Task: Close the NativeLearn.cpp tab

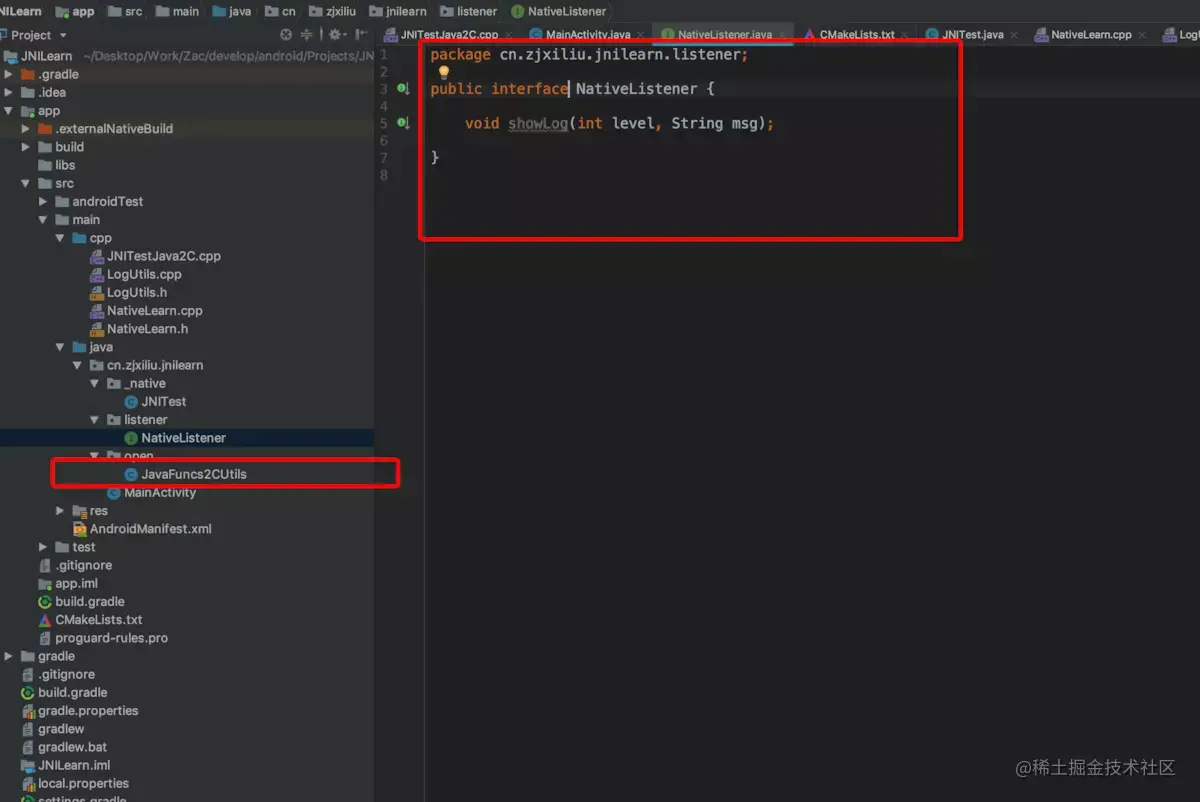Action: 1141,35
